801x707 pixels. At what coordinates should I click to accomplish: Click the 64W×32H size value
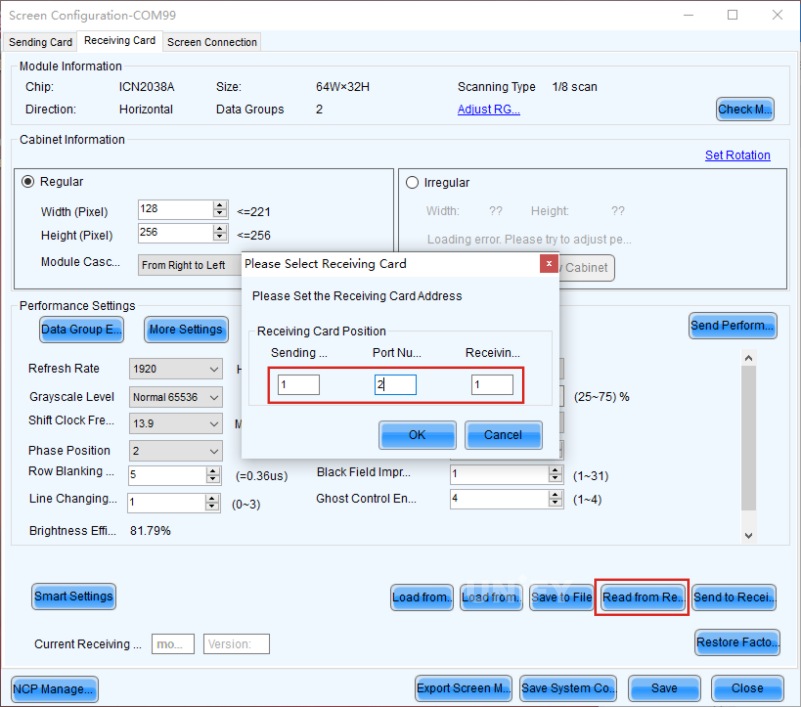click(x=342, y=87)
